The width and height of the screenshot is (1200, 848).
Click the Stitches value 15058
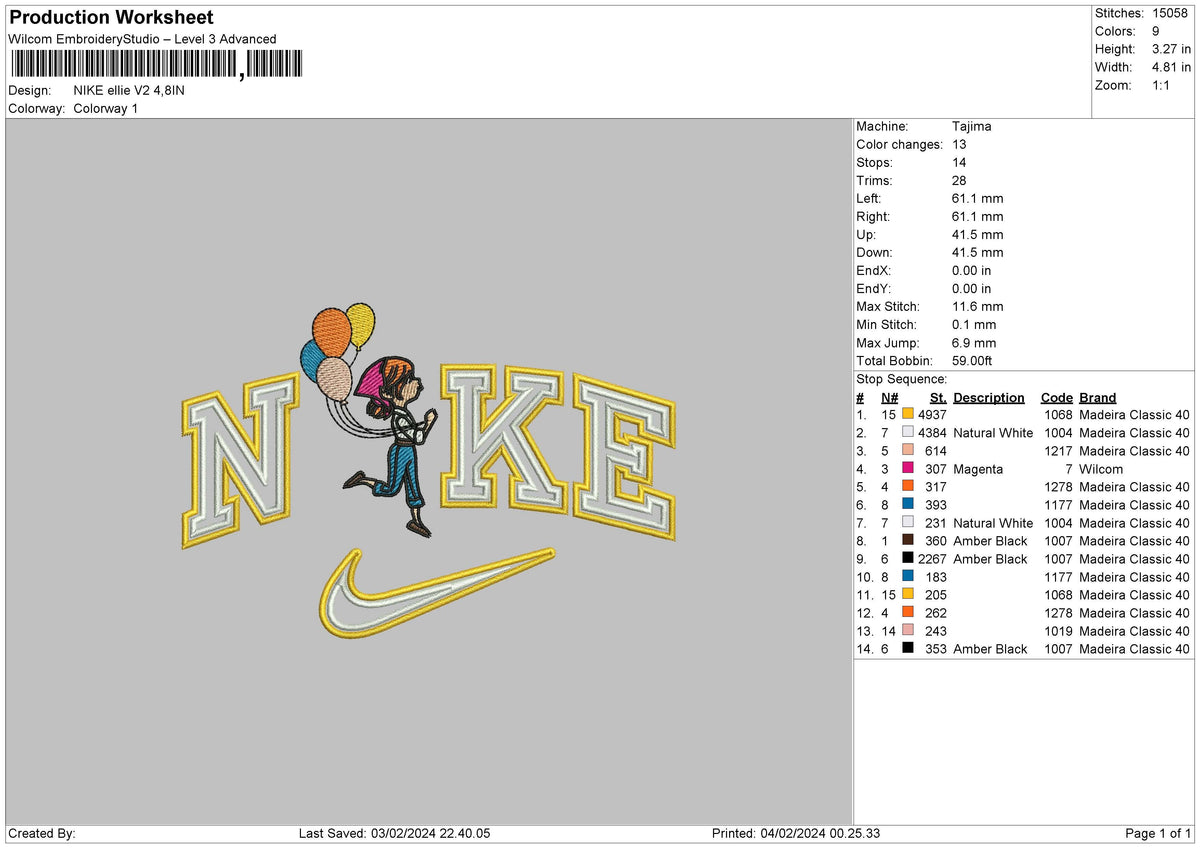(1171, 13)
